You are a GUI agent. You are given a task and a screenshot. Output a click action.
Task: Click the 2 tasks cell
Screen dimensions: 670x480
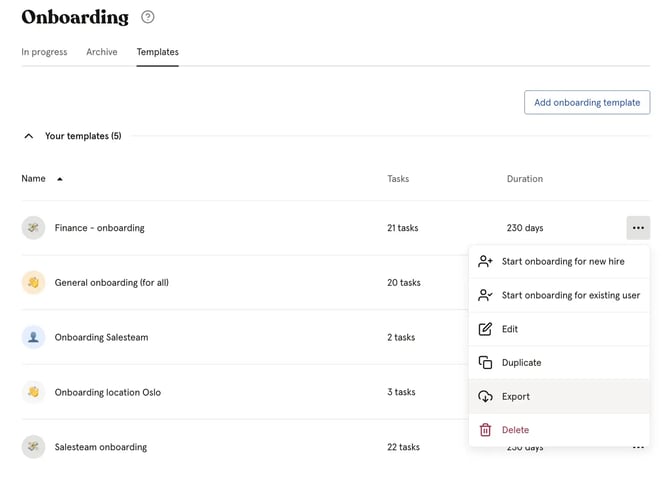[401, 337]
